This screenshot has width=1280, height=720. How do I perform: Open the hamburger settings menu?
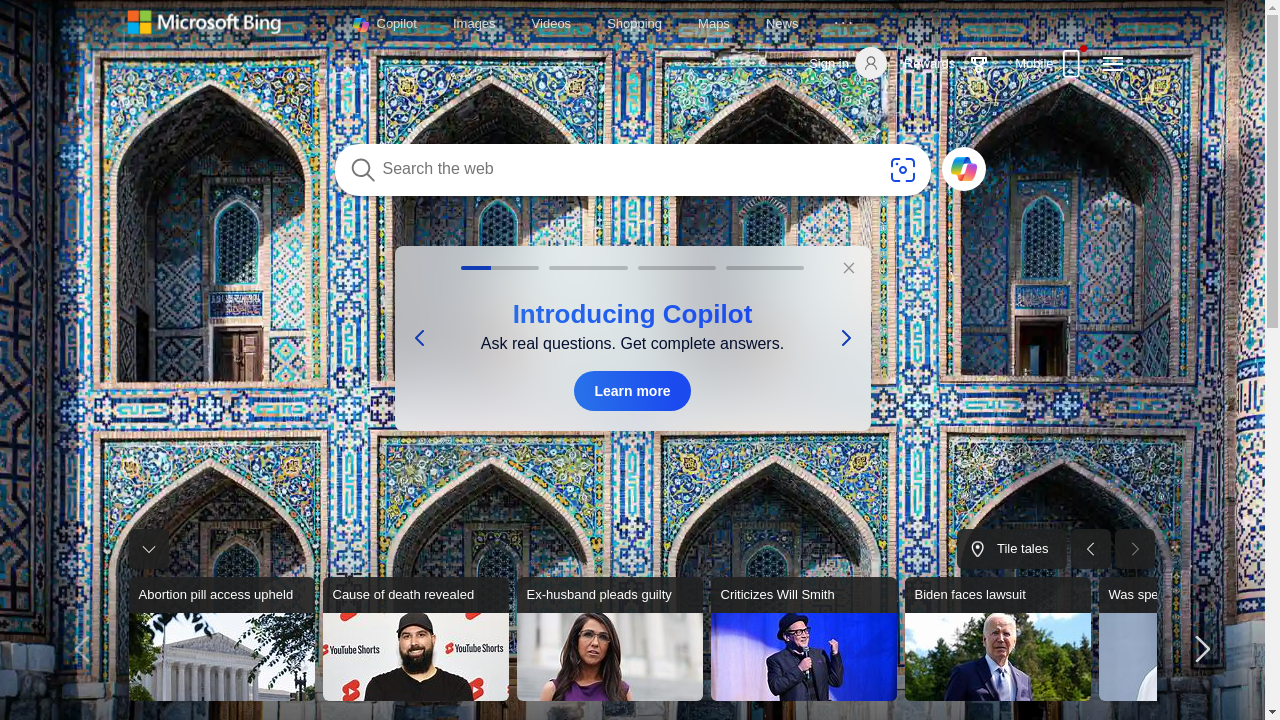[x=1112, y=63]
